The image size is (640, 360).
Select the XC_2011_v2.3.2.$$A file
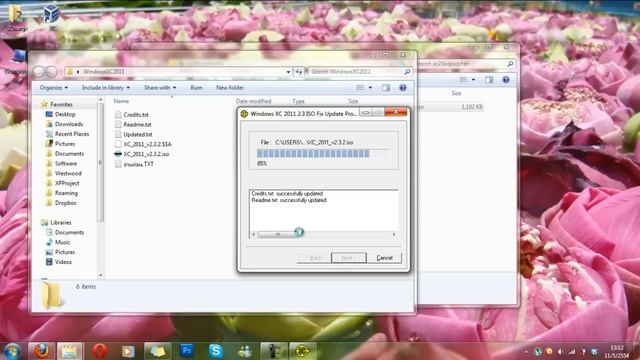coord(143,144)
